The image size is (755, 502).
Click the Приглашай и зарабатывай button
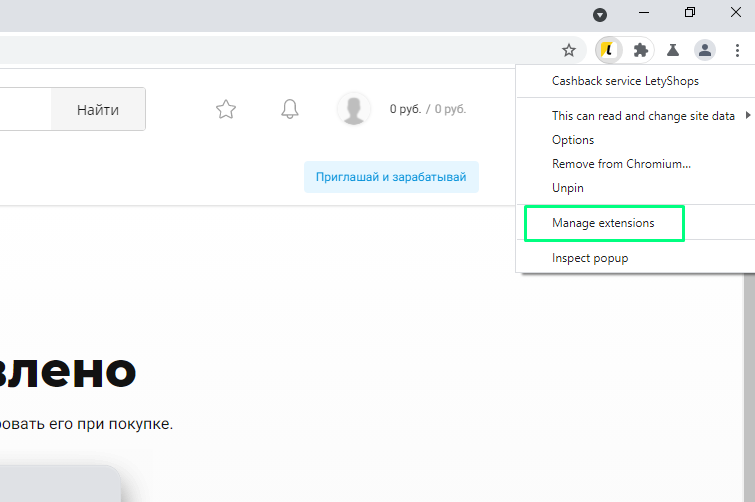[x=391, y=177]
